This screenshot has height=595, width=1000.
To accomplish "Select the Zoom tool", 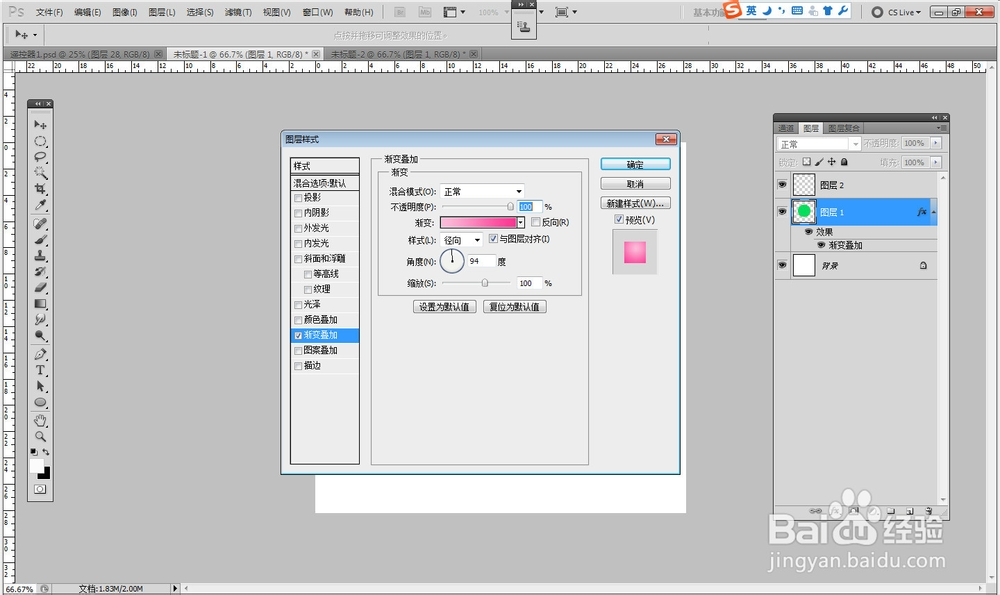I will coord(40,437).
